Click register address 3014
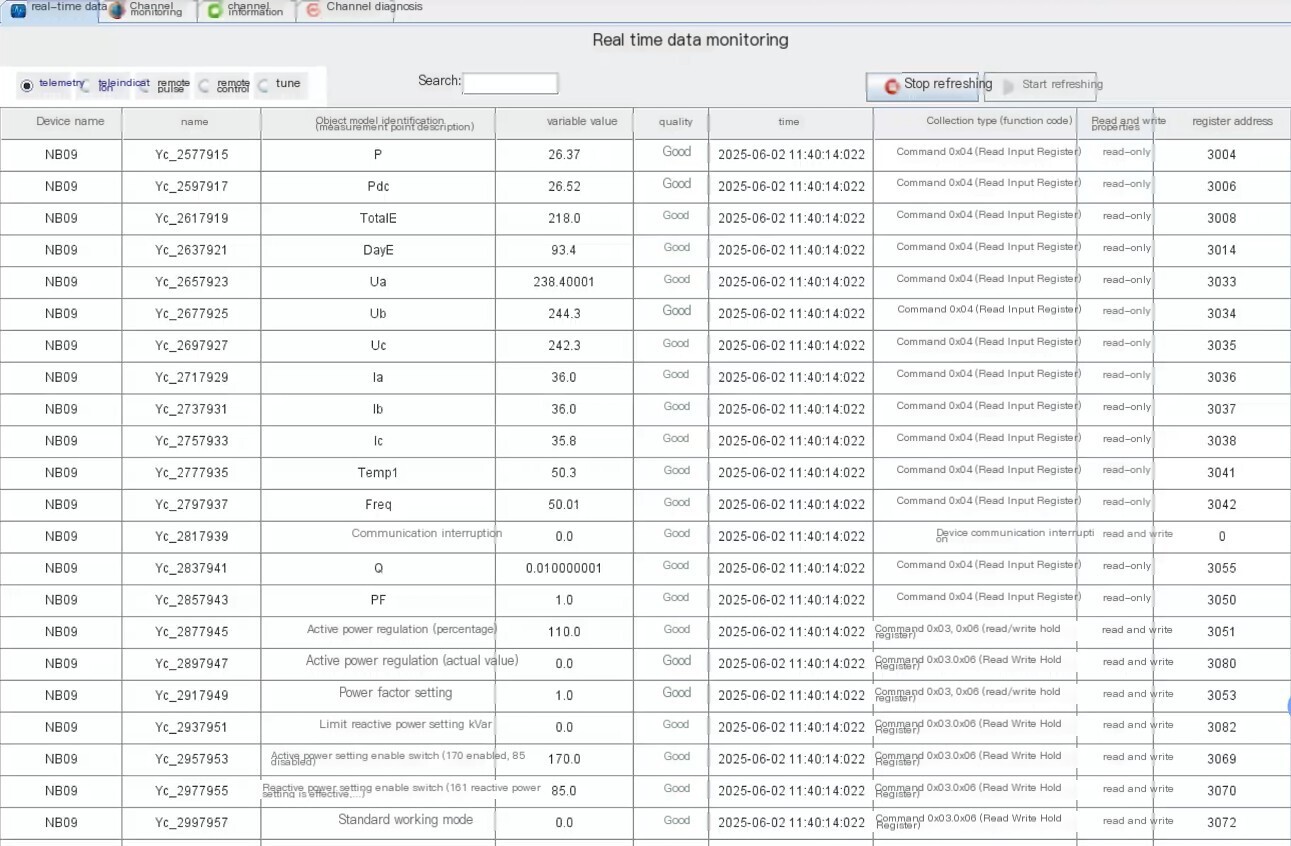This screenshot has width=1291, height=846. point(1222,251)
